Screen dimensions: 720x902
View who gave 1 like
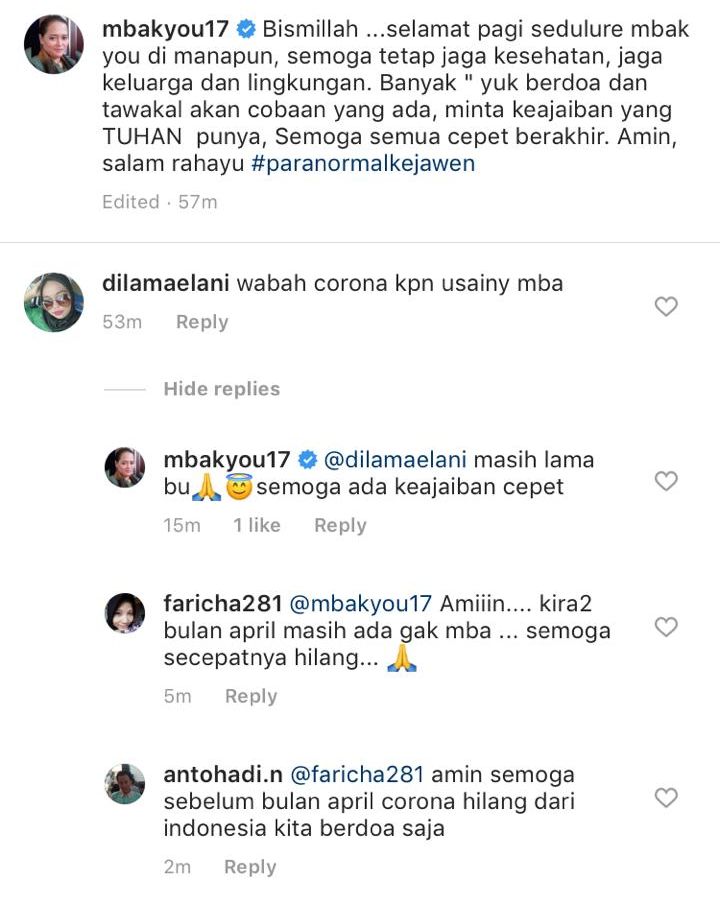point(256,525)
